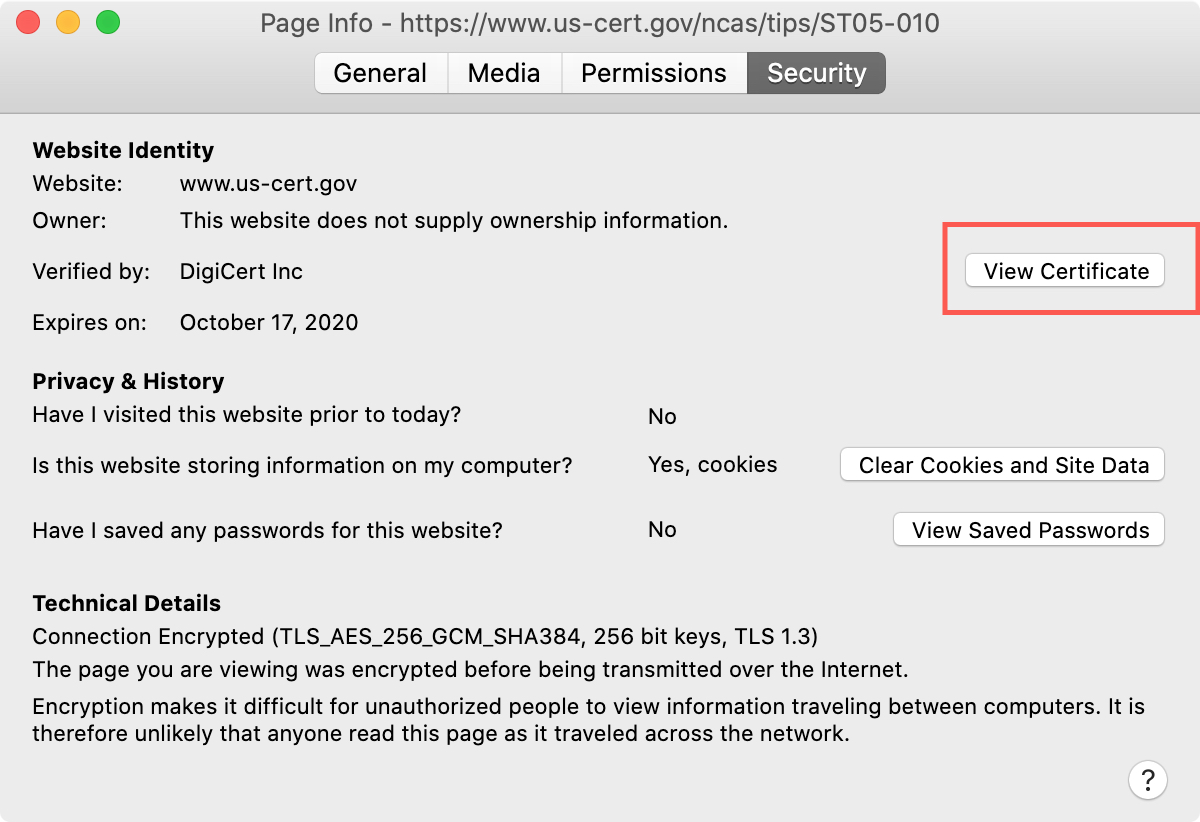
Task: Click the Technical Details heading
Action: [127, 604]
